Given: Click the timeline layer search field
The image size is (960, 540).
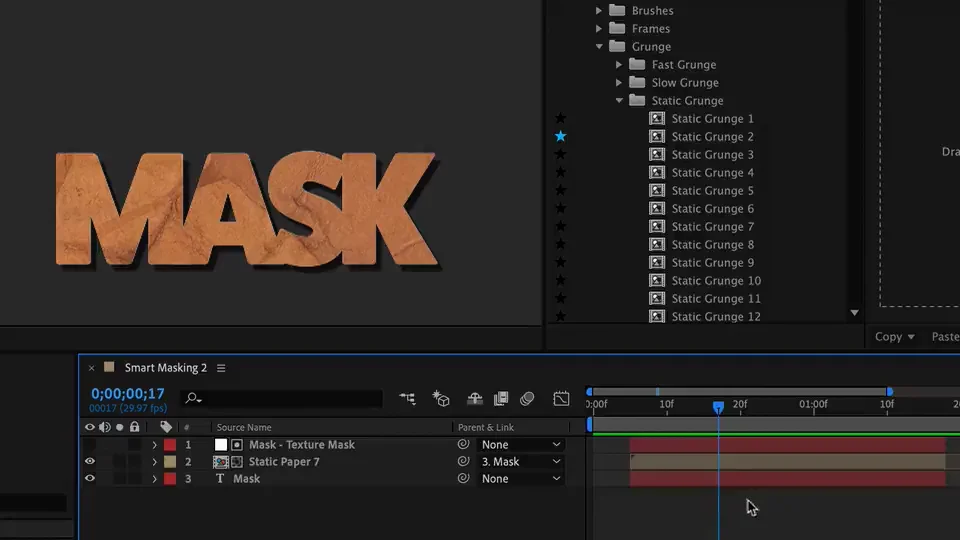Looking at the screenshot, I should tap(290, 399).
